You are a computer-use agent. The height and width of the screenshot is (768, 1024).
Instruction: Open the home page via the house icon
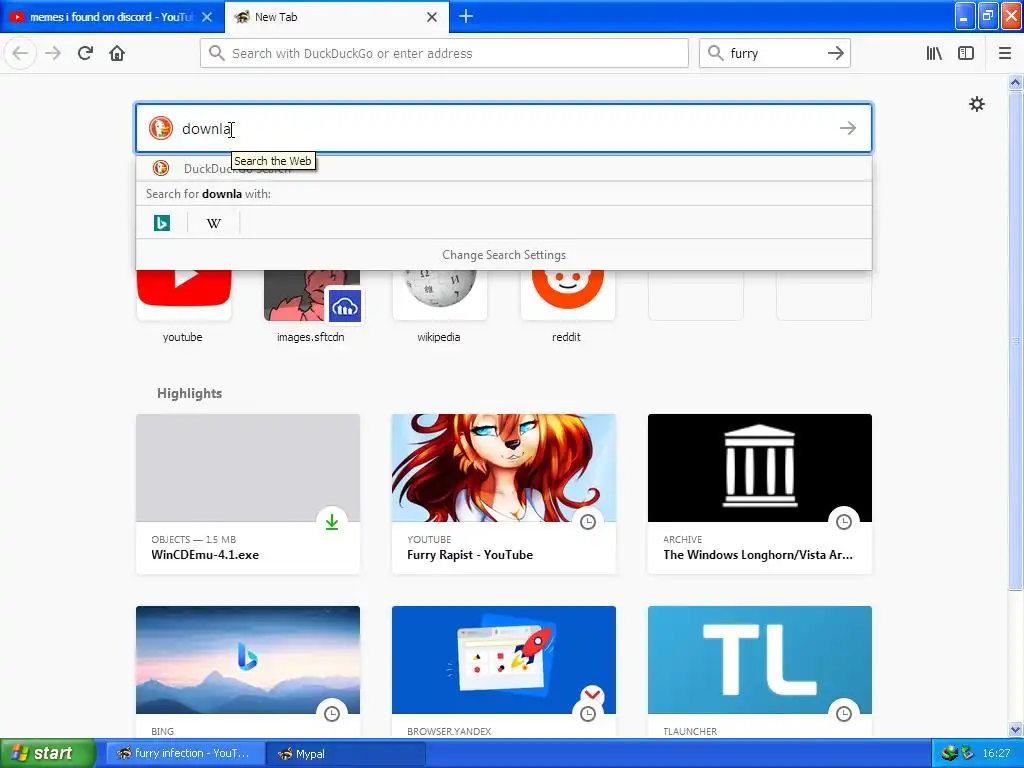point(117,53)
